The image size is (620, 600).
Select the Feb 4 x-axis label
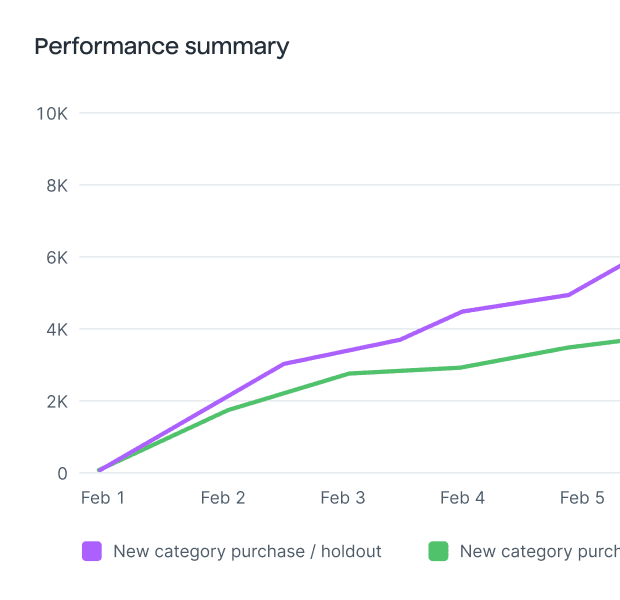click(463, 498)
